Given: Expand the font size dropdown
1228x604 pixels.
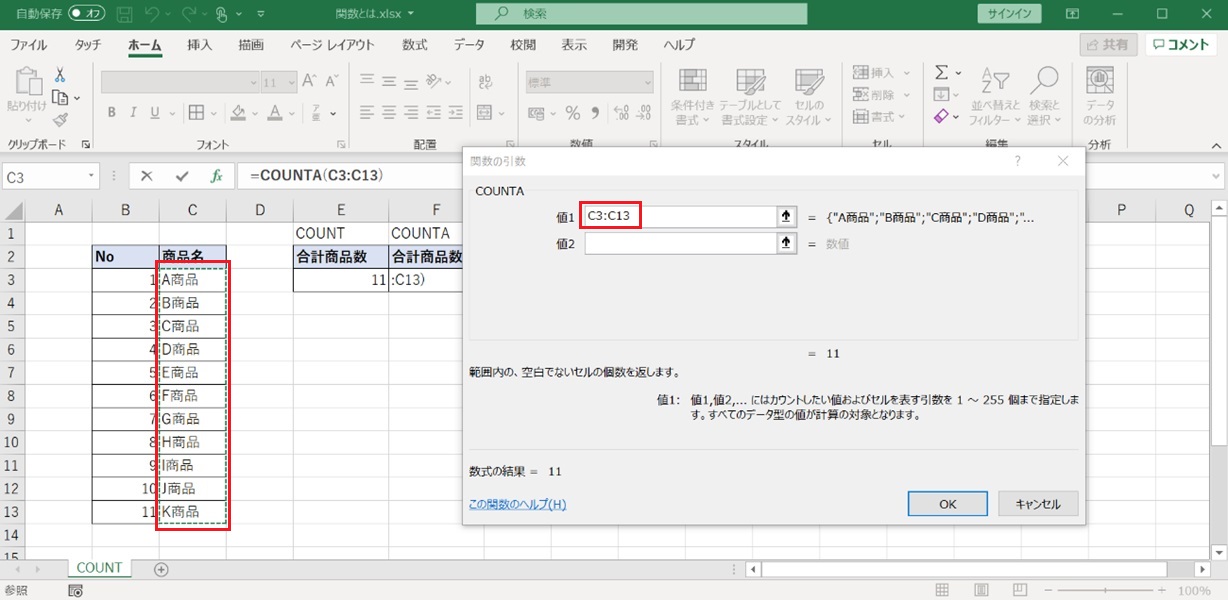Looking at the screenshot, I should [x=290, y=83].
